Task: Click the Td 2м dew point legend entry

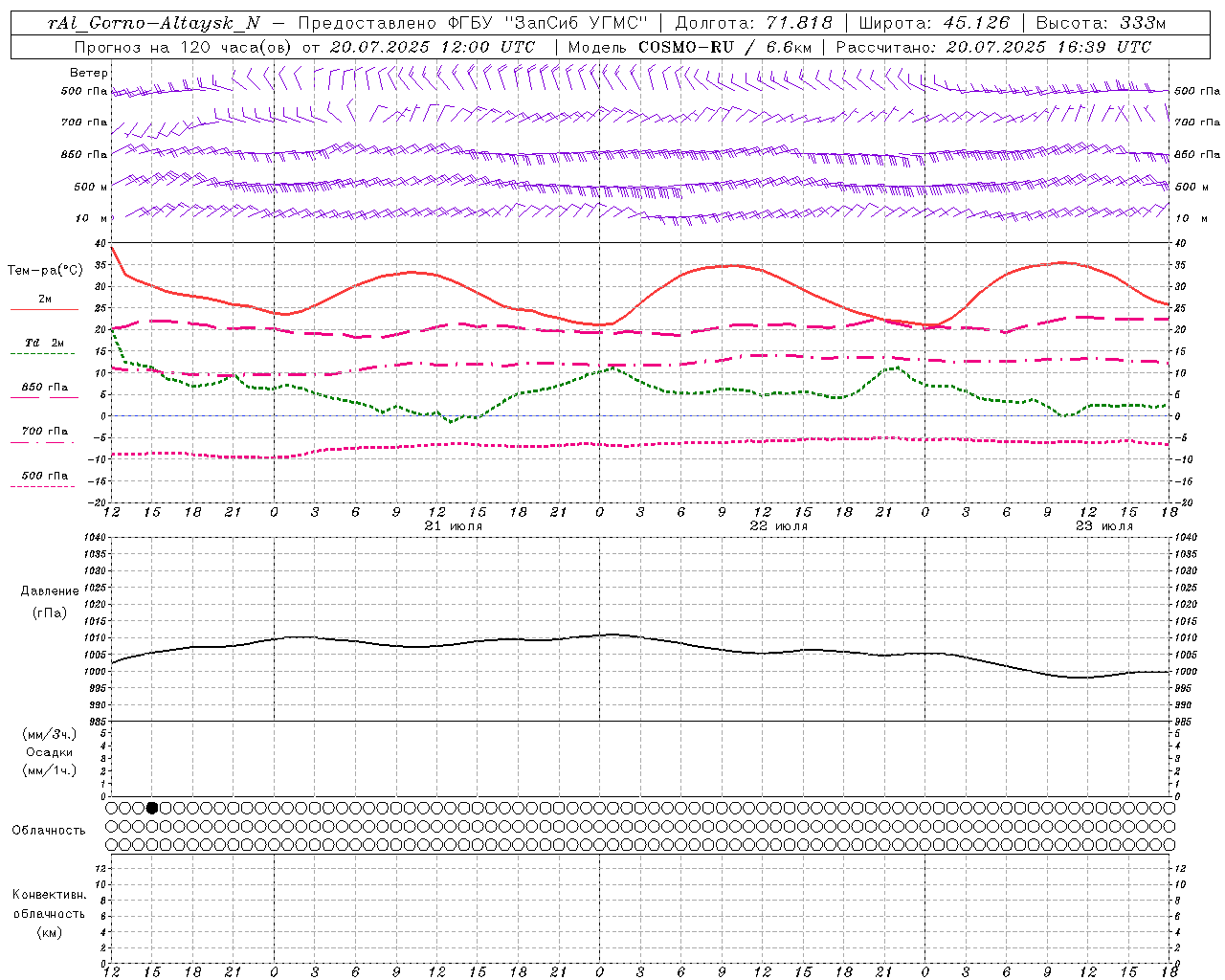Action: [x=44, y=343]
